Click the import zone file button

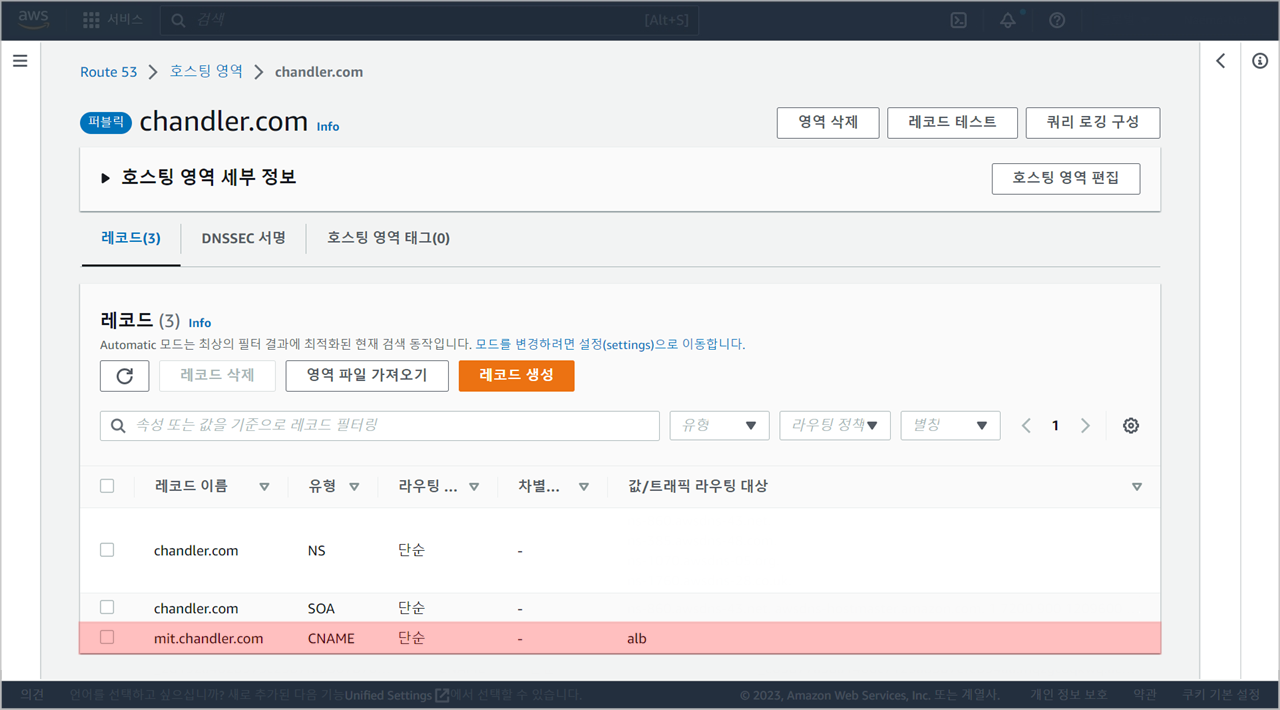point(367,376)
